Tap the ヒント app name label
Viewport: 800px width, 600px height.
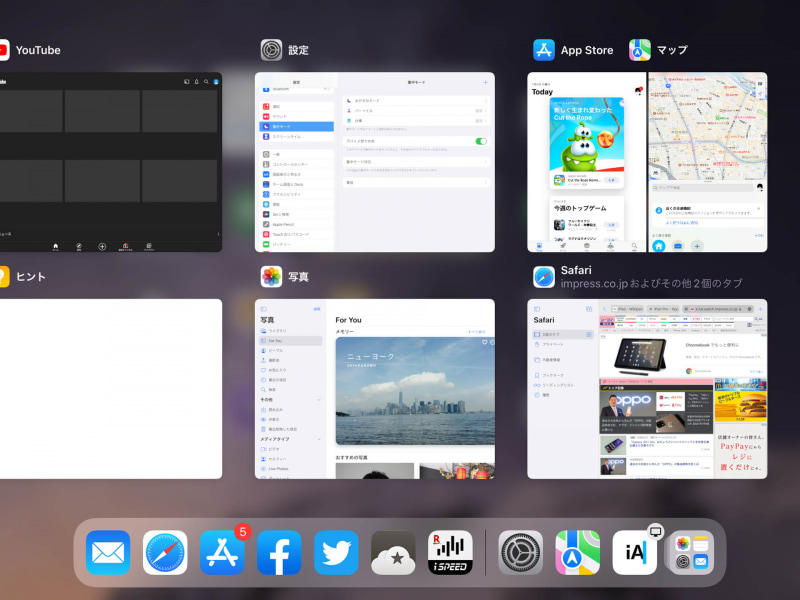click(x=31, y=277)
